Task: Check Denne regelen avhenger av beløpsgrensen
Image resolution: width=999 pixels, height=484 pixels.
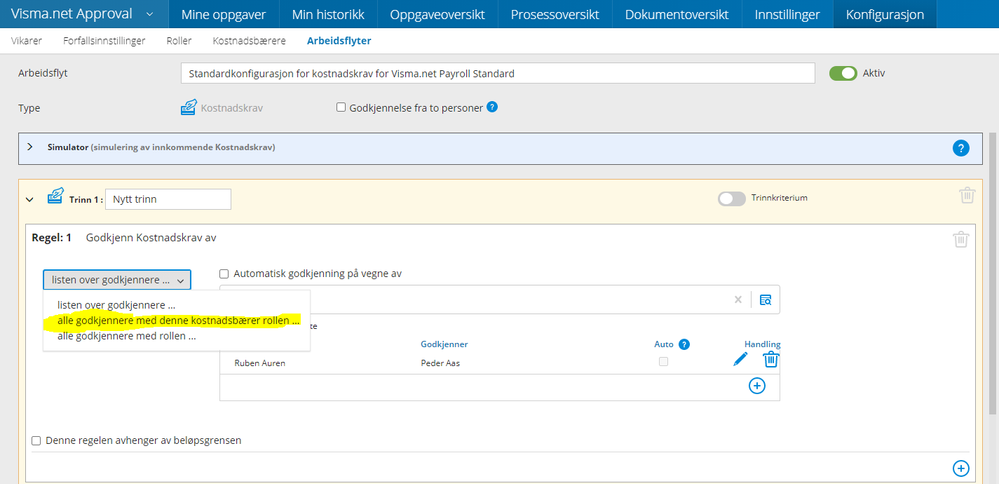Action: click(36, 440)
